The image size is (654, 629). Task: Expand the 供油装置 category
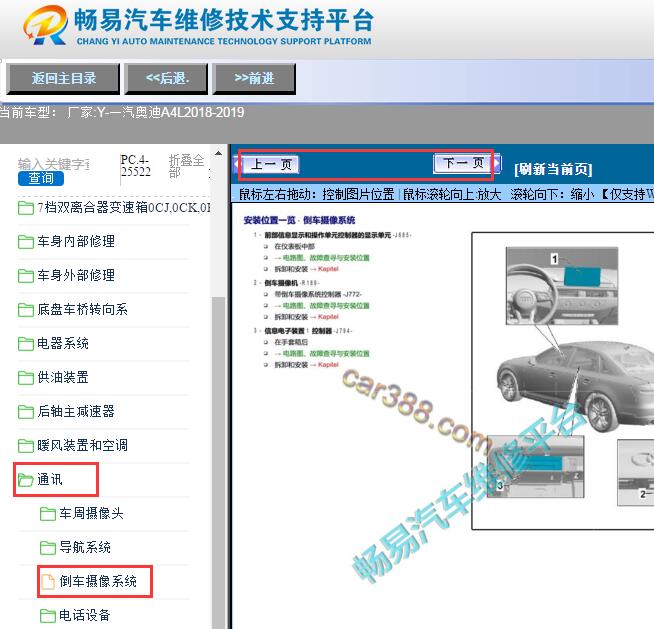click(x=63, y=377)
